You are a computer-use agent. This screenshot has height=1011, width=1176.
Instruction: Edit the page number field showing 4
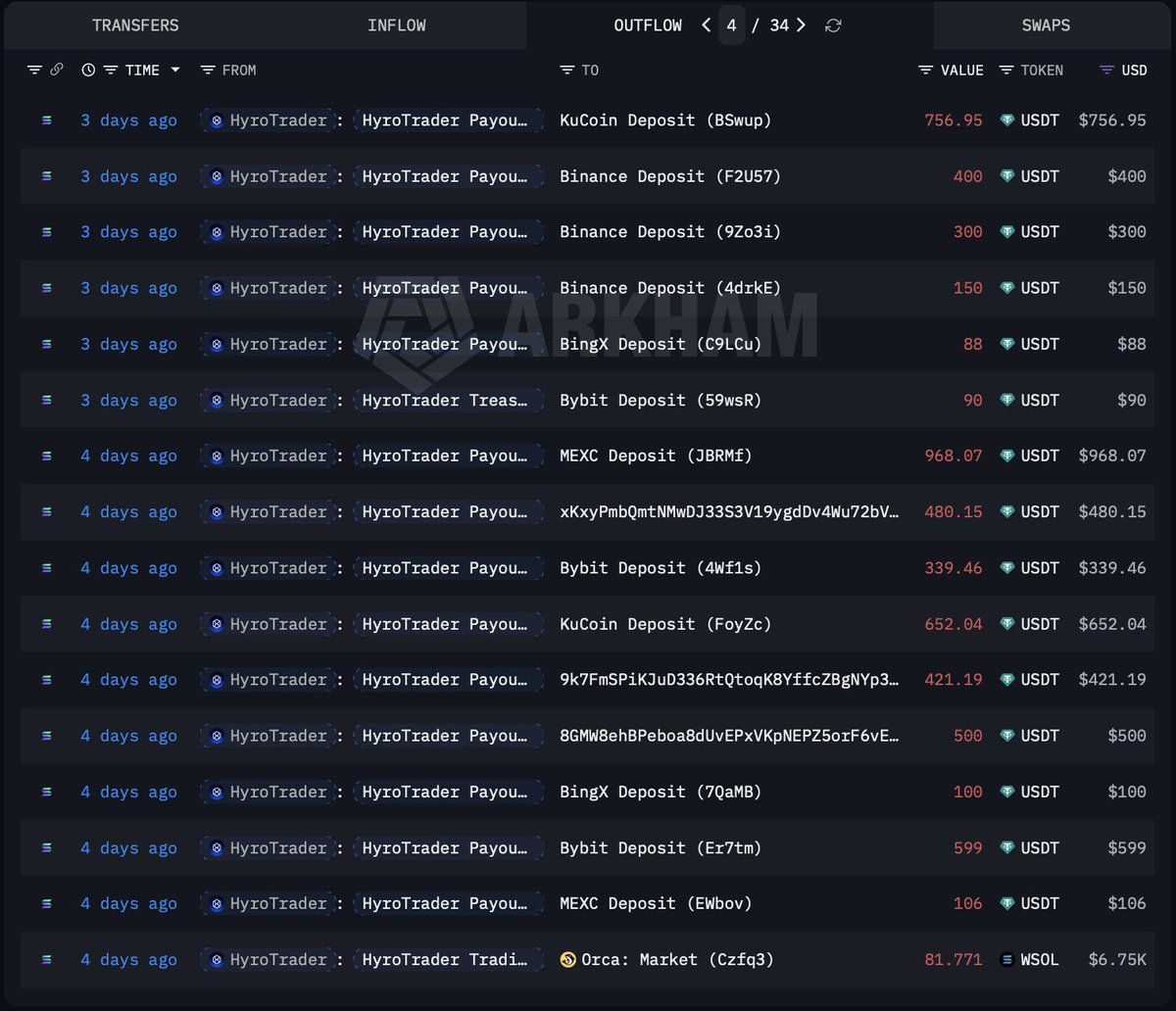tap(731, 25)
